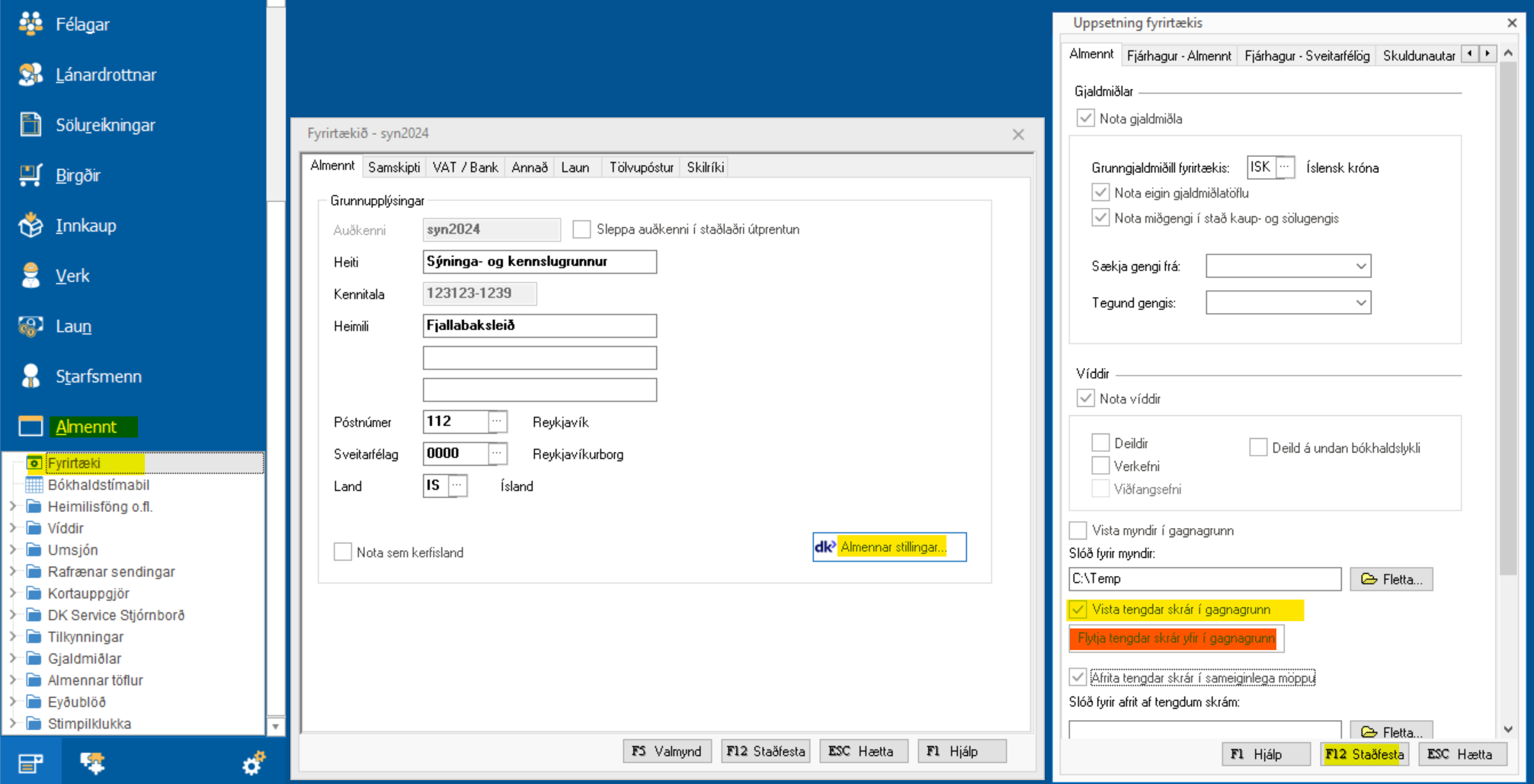Uncheck Vista tengdar skrár í gagnagrunn
Viewport: 1534px width, 784px height.
coord(1078,610)
